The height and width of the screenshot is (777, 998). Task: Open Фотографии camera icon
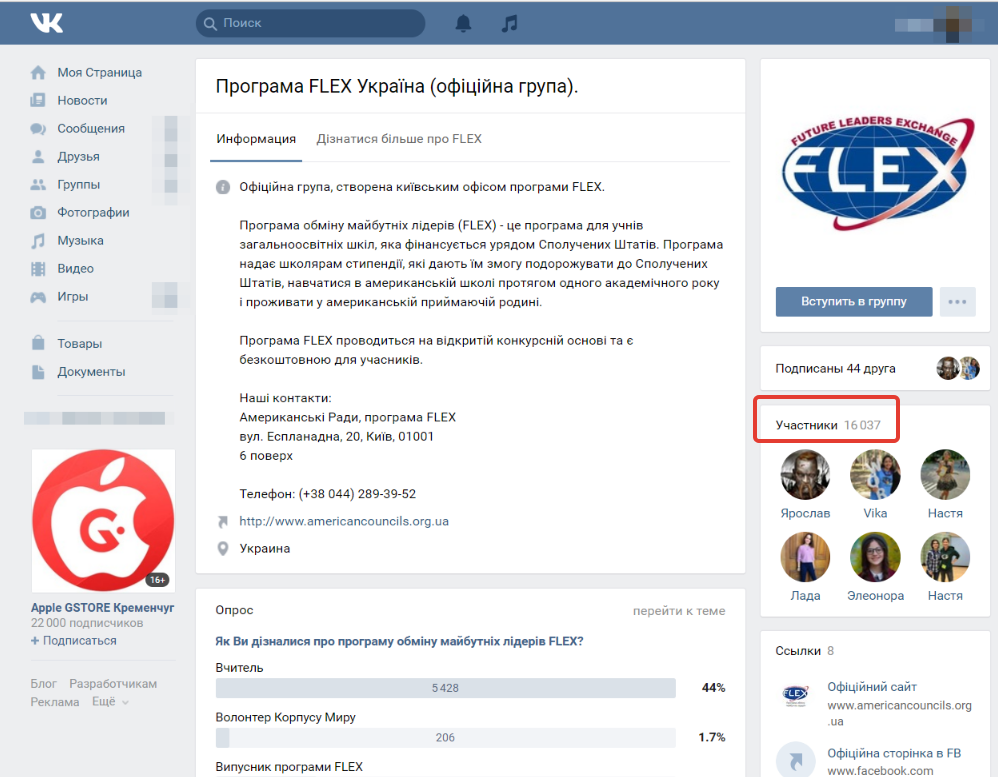pos(38,213)
